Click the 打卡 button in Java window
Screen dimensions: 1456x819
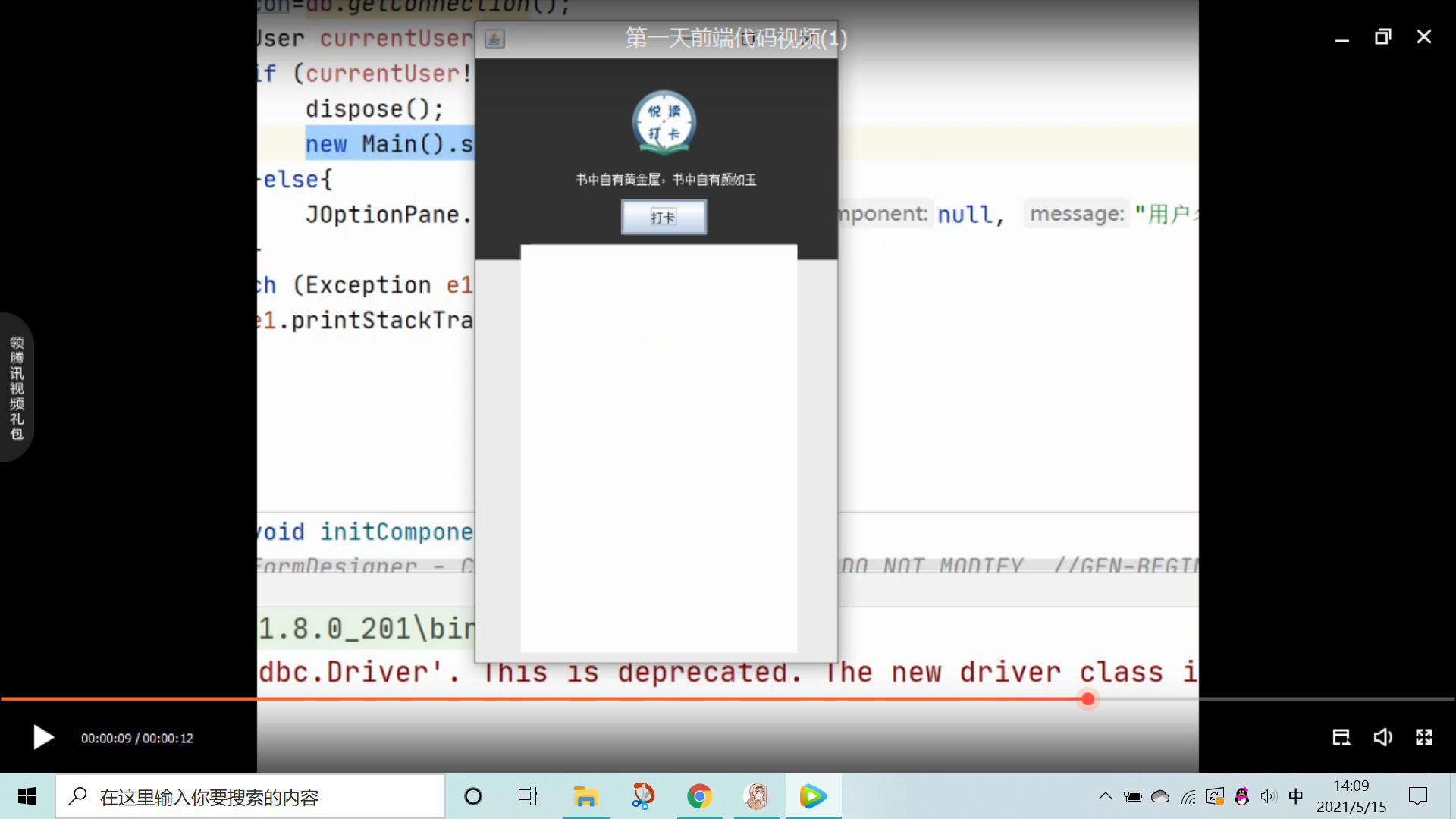pyautogui.click(x=664, y=218)
